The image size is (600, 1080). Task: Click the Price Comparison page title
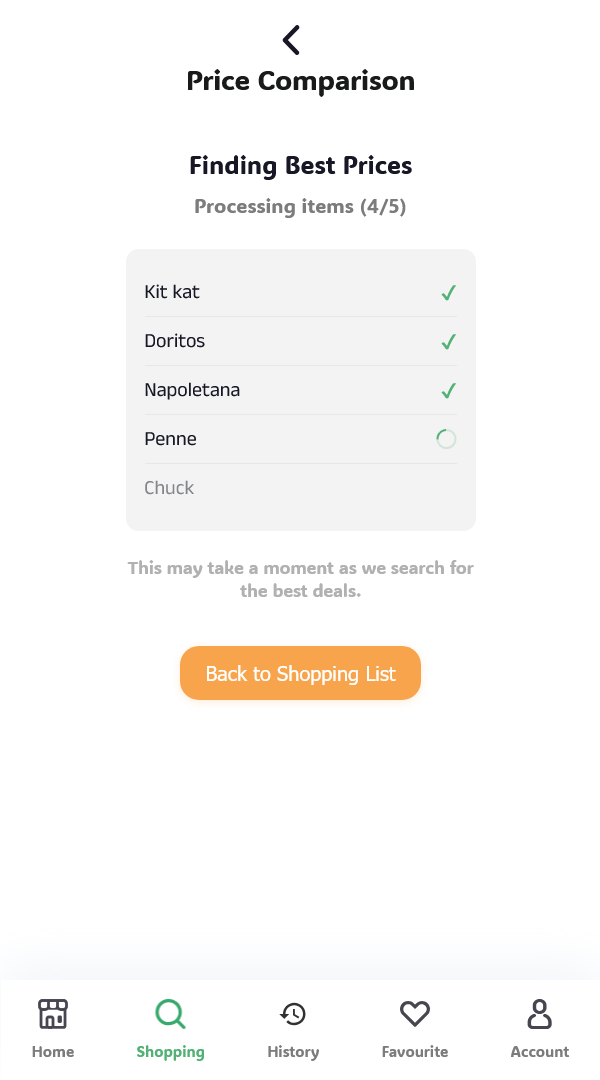coord(300,81)
